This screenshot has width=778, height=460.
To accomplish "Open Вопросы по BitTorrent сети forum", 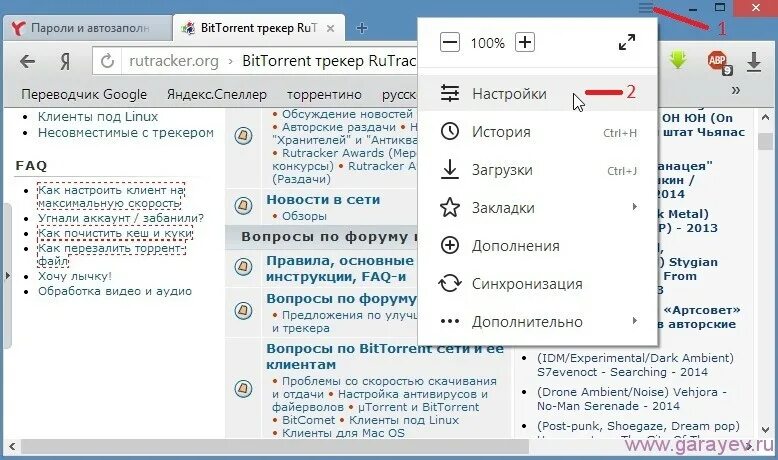I will pos(385,356).
